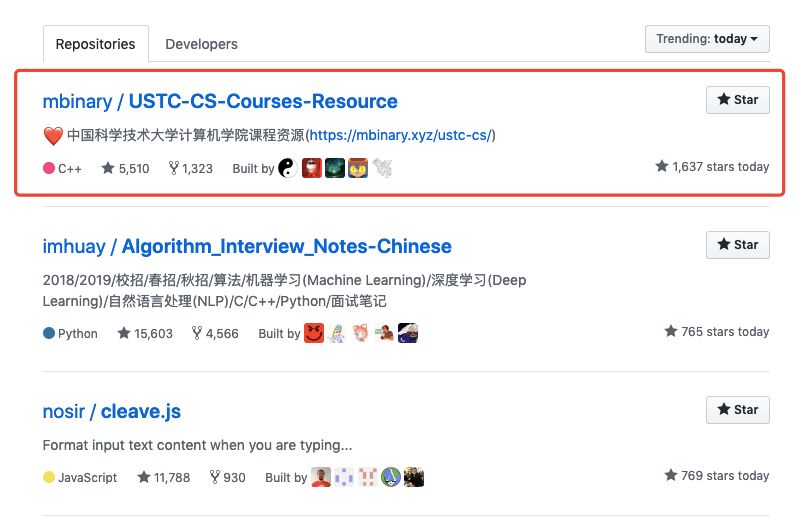Click the 765 stars today text
The height and width of the screenshot is (524, 793).
coord(717,331)
